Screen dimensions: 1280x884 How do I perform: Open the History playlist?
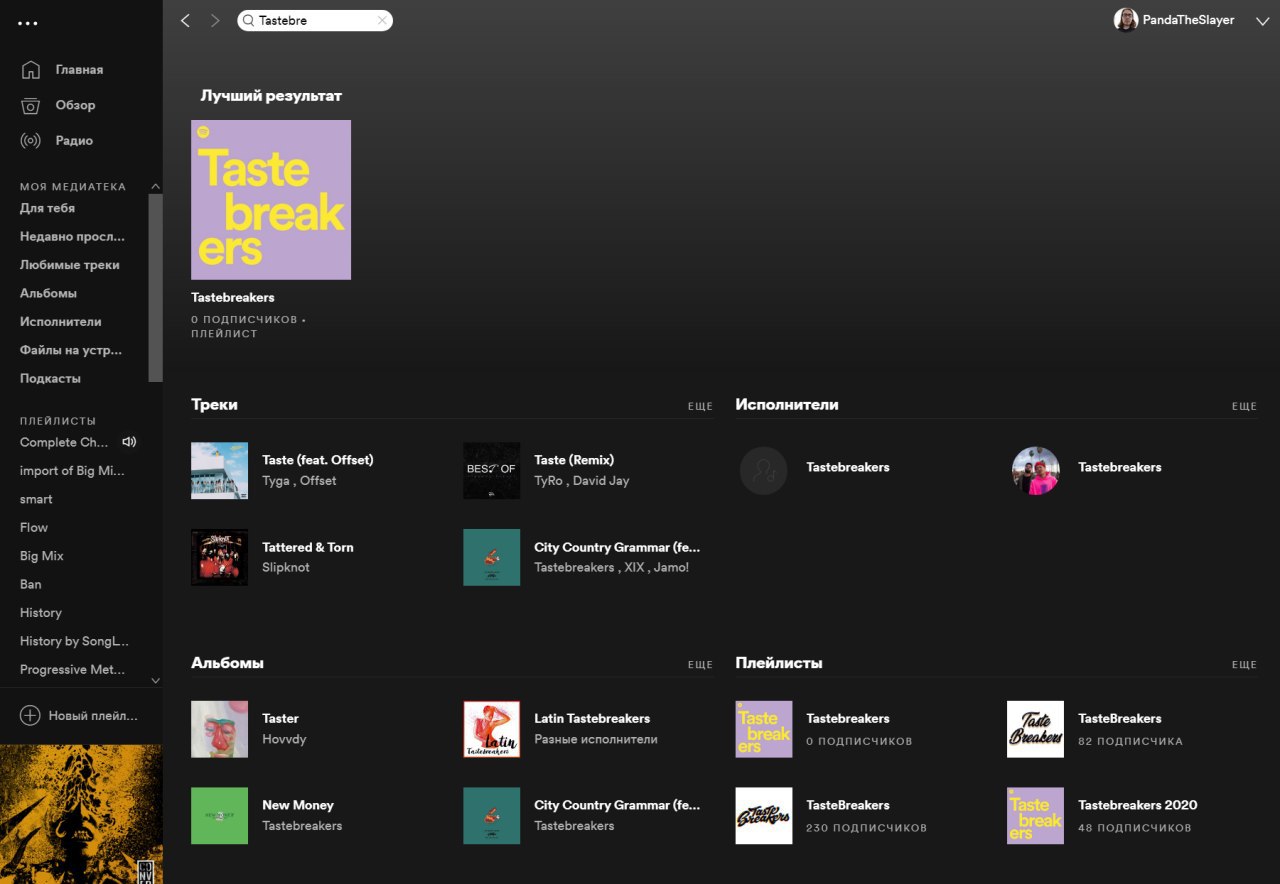tap(41, 613)
